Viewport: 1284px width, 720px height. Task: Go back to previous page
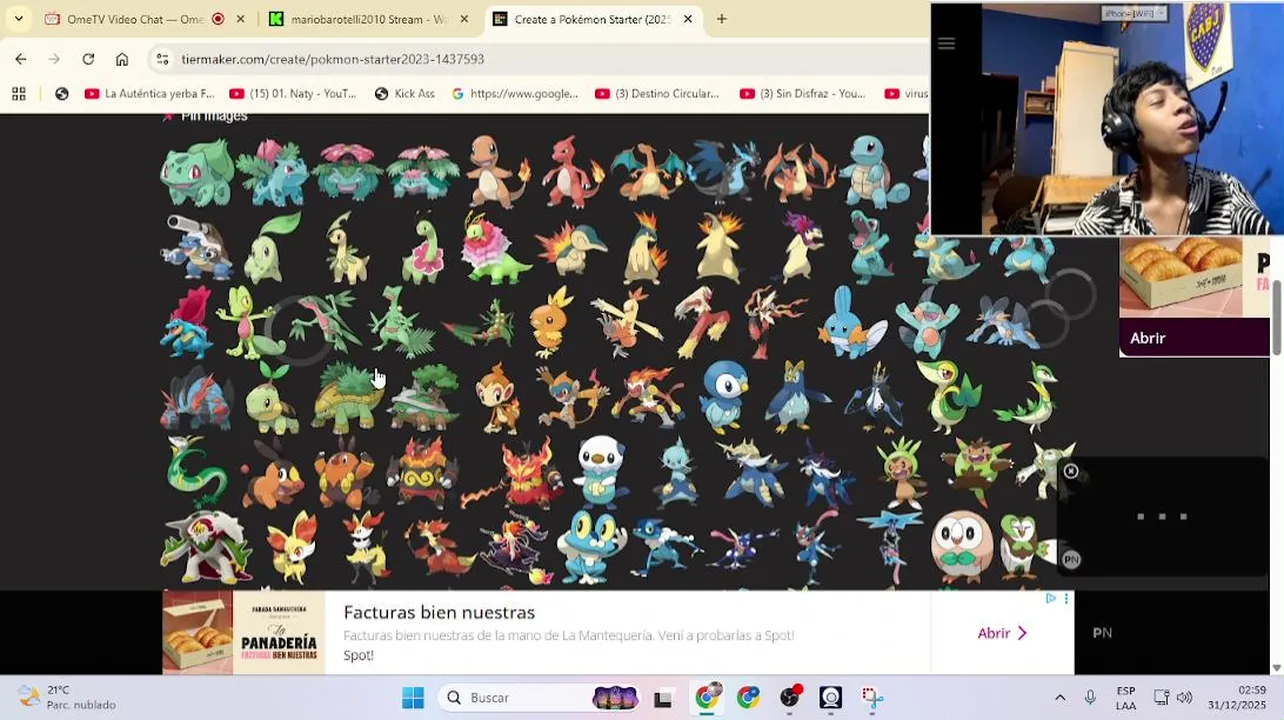(x=21, y=59)
